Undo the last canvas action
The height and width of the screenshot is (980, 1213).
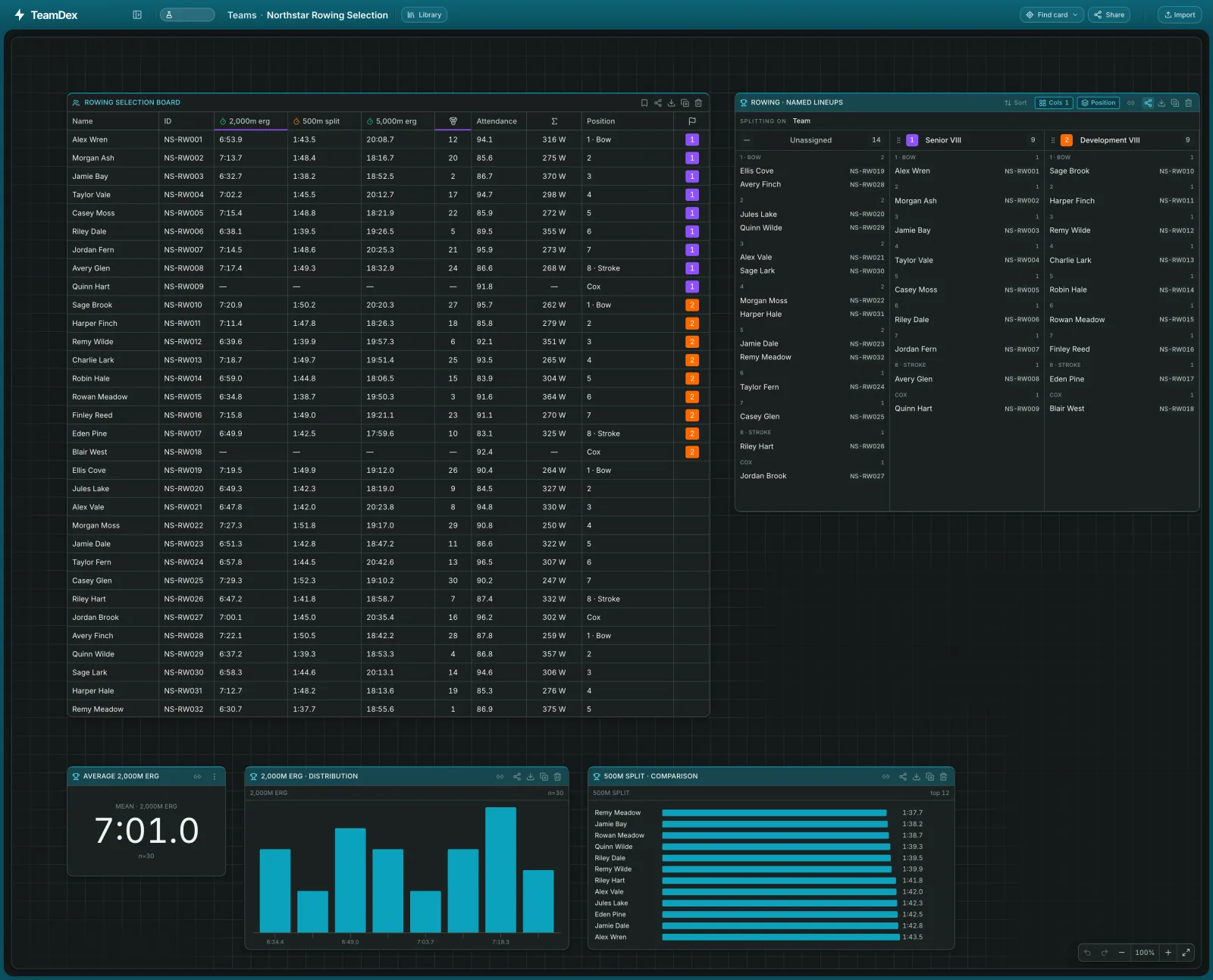pos(1087,953)
